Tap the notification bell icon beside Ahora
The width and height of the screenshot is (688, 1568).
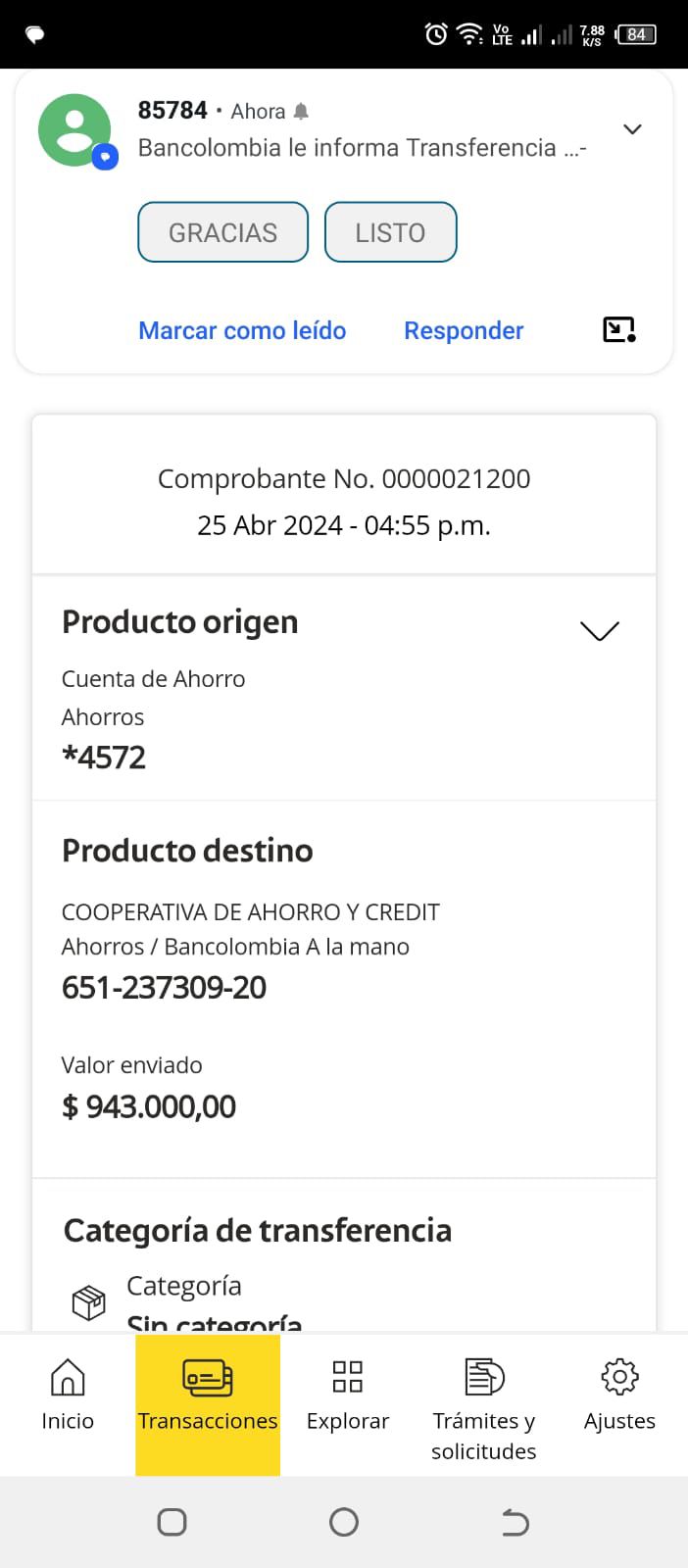pos(301,112)
